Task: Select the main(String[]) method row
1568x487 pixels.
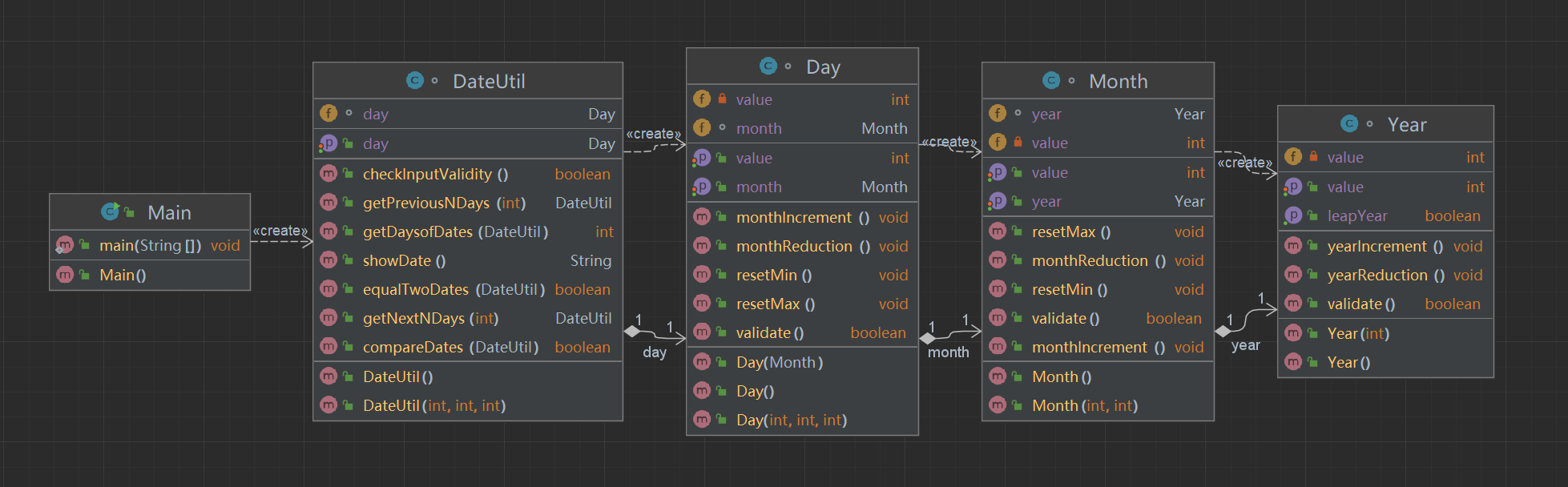Action: tap(150, 246)
